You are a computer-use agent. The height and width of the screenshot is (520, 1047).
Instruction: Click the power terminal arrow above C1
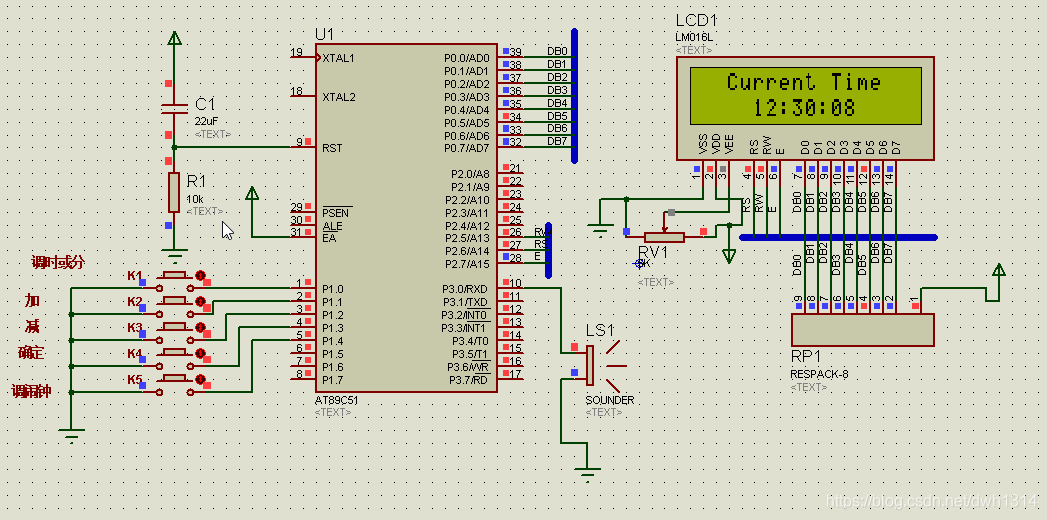pyautogui.click(x=174, y=39)
